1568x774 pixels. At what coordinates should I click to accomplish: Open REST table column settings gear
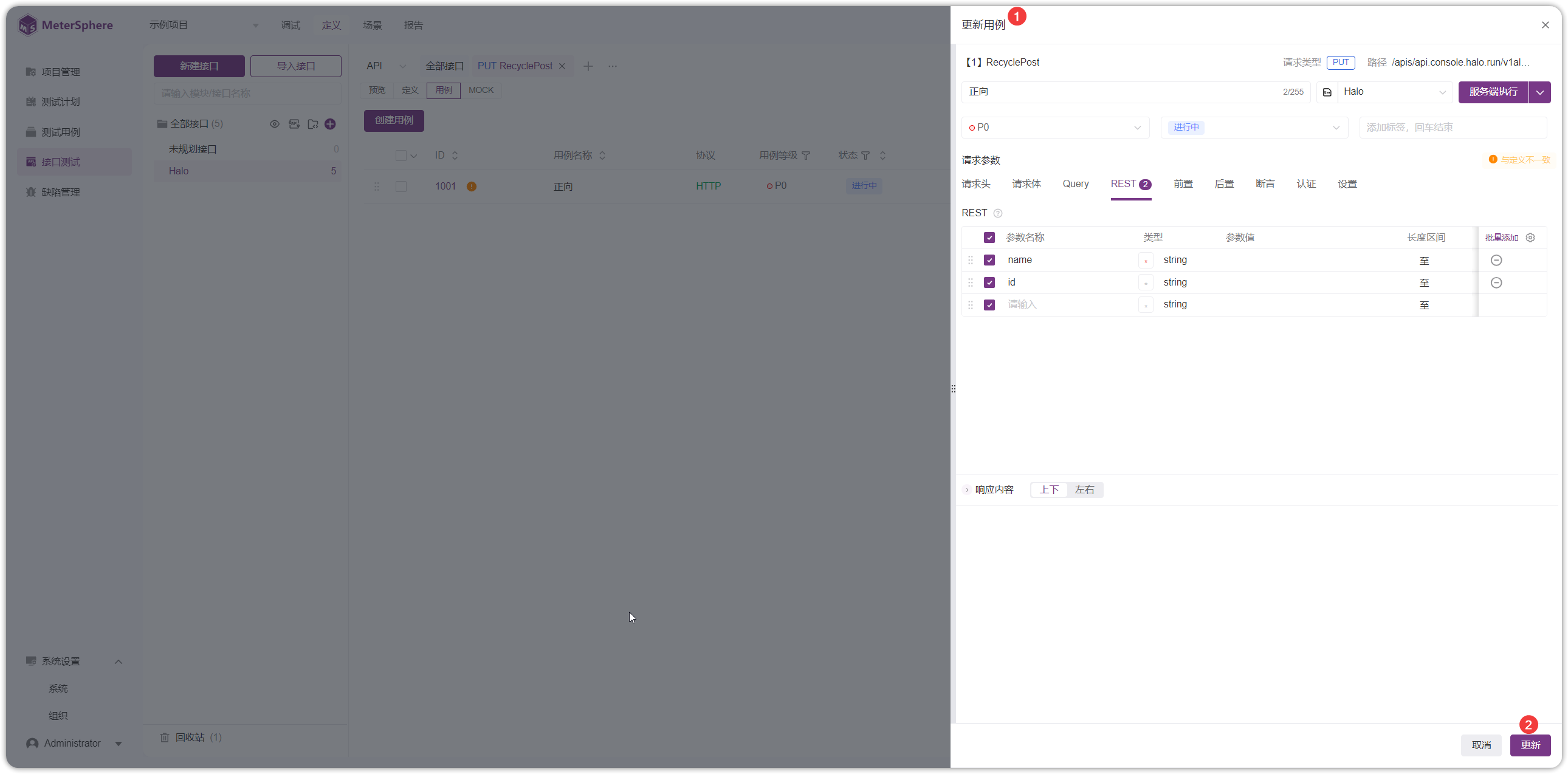pyautogui.click(x=1530, y=238)
